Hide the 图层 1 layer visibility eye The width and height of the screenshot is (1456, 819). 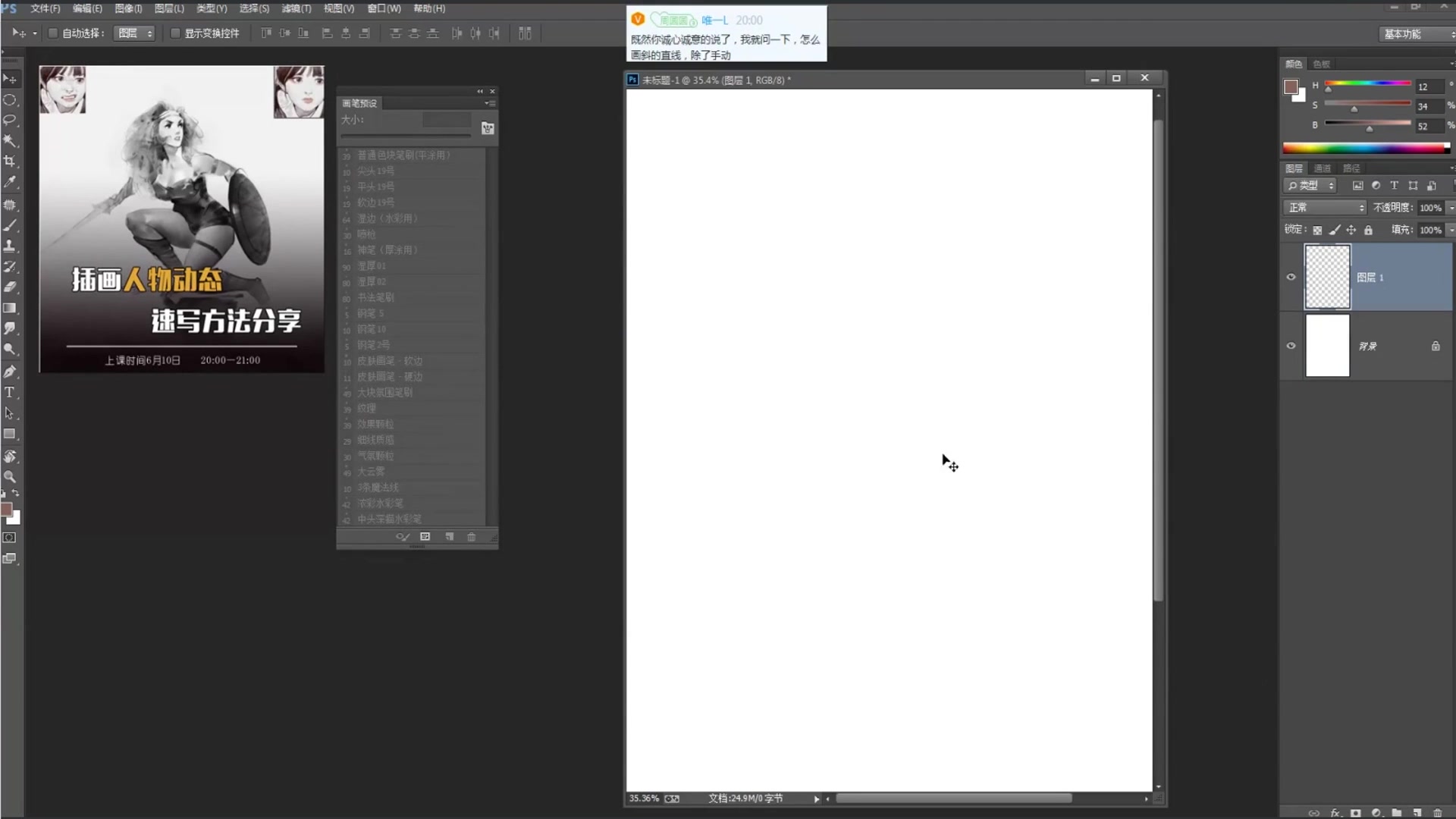point(1291,277)
